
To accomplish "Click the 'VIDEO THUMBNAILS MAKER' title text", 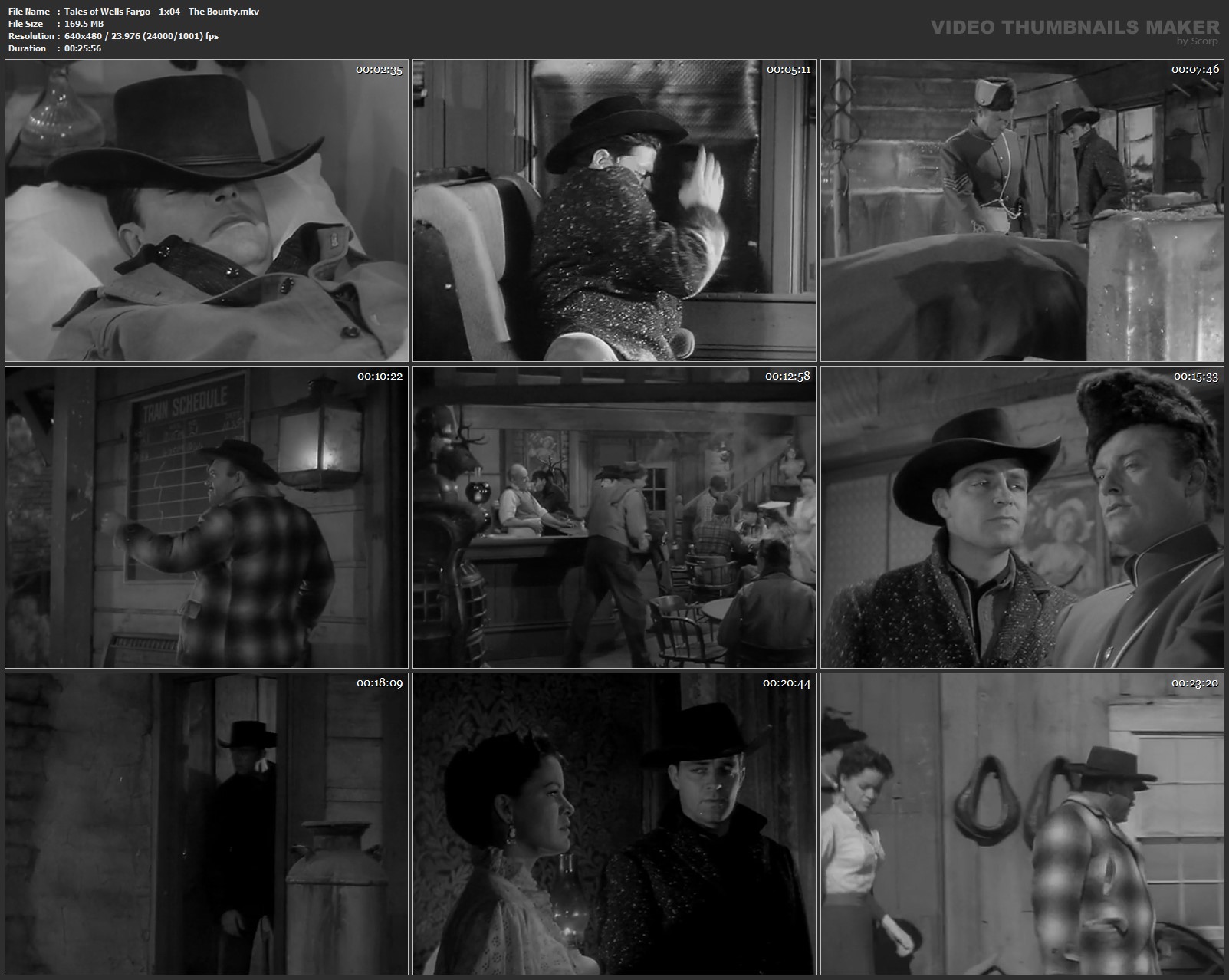I will pos(1075,28).
